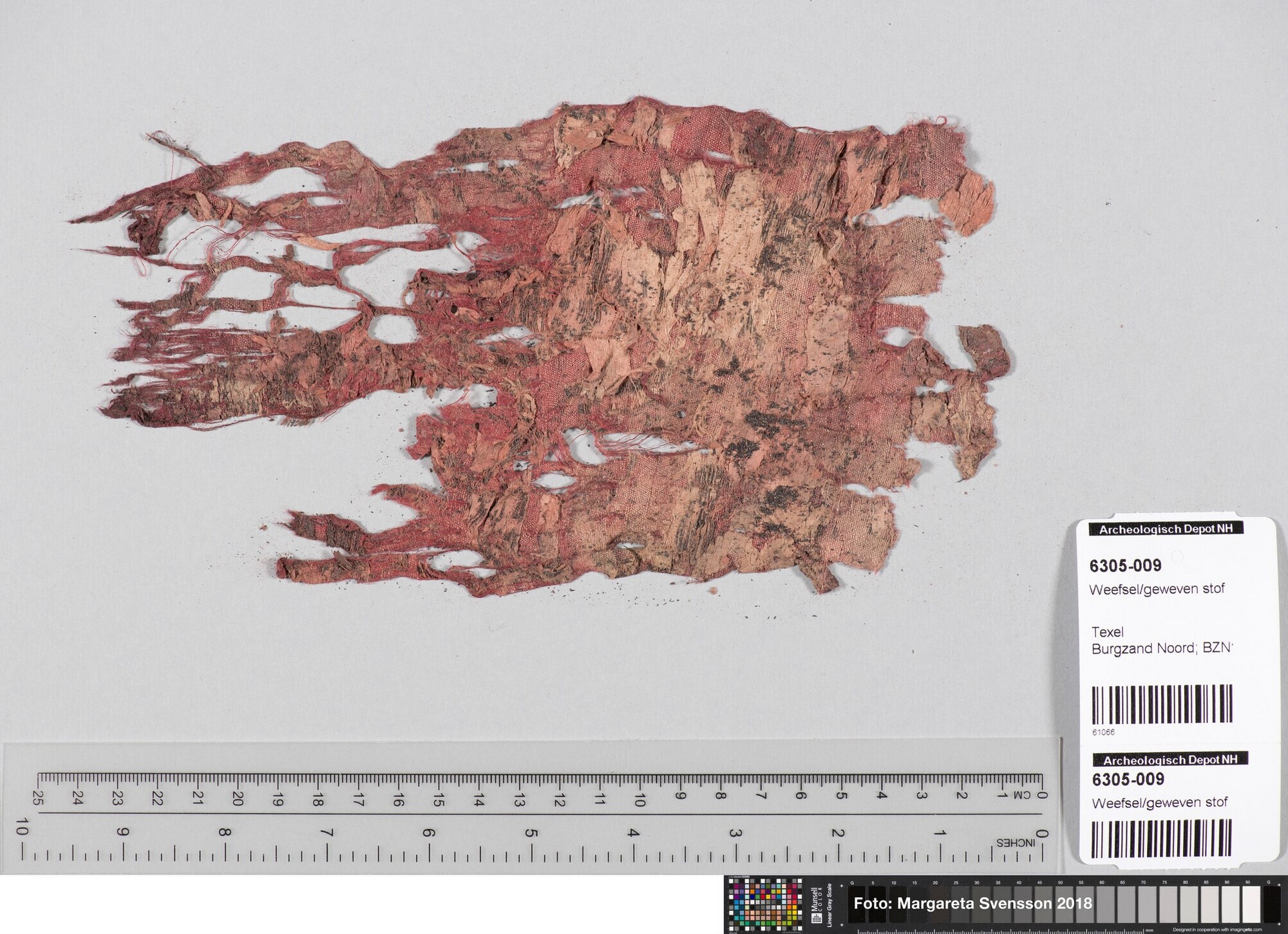Click the 10 cm mark on ruler
Screen dimensions: 1288x934
click(639, 800)
